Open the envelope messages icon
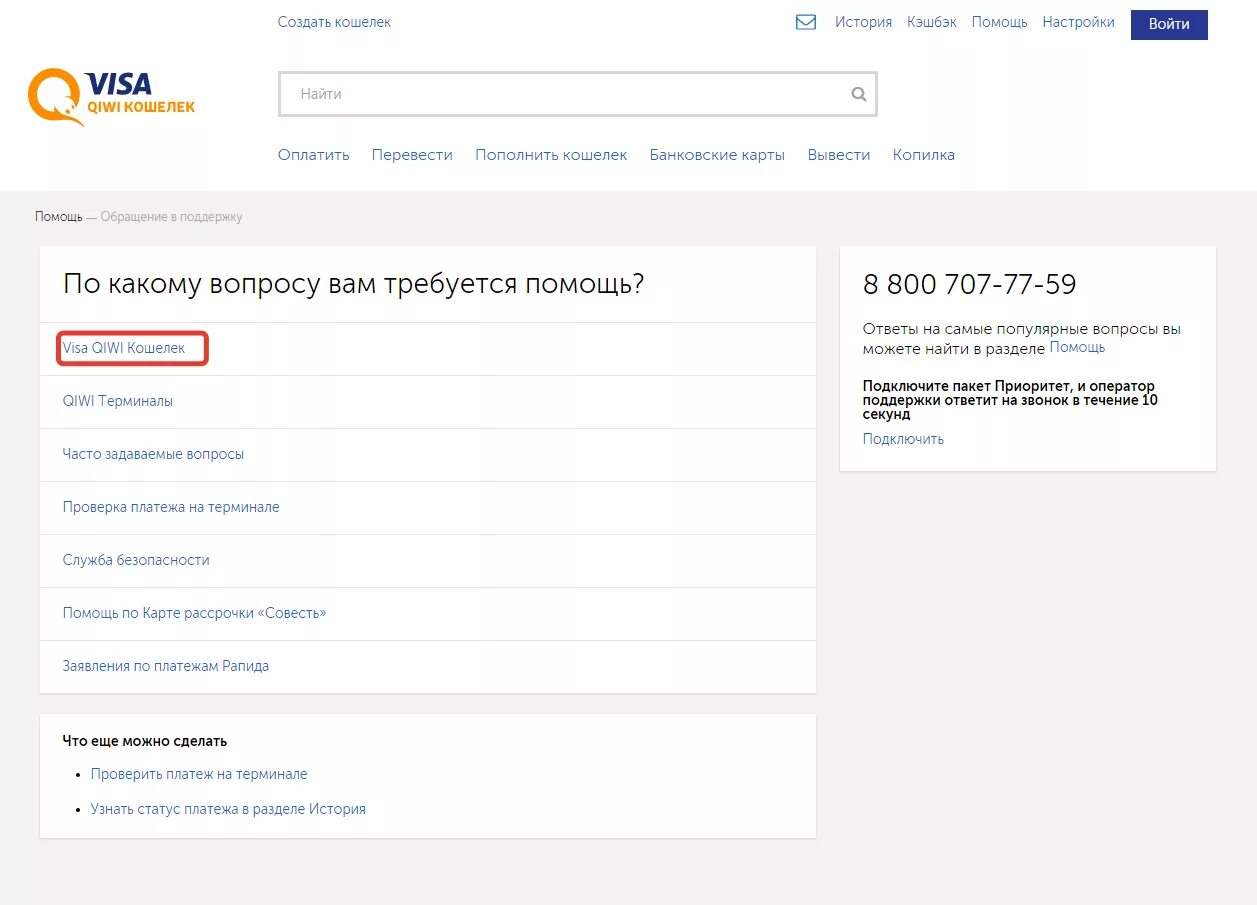Screen dimensions: 1257x905 (806, 22)
